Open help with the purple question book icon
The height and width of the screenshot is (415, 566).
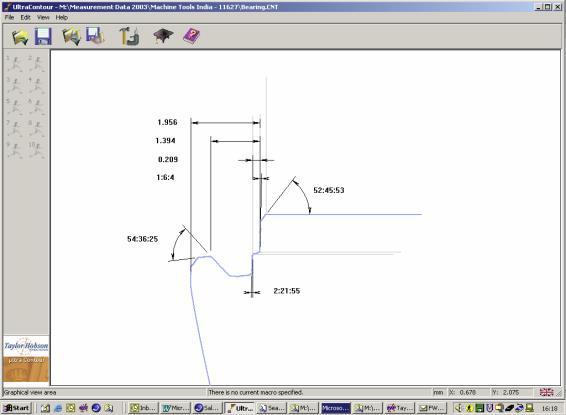191,36
